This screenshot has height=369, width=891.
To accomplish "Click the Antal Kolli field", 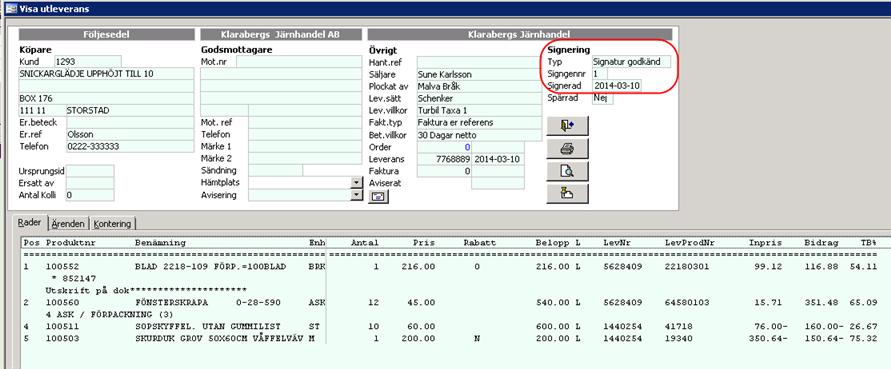I will (x=90, y=195).
